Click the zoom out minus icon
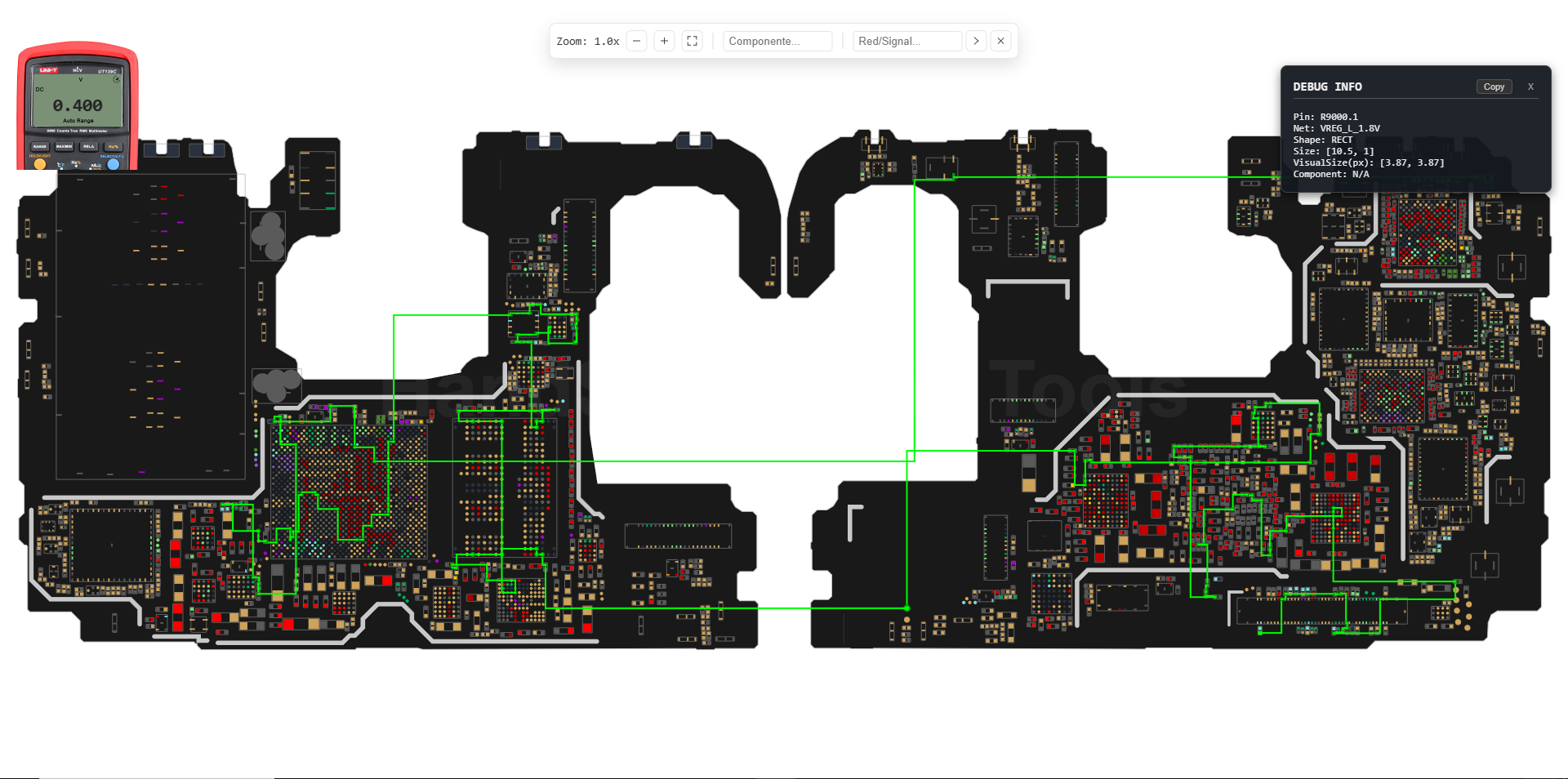Image resolution: width=1568 pixels, height=779 pixels. point(637,41)
